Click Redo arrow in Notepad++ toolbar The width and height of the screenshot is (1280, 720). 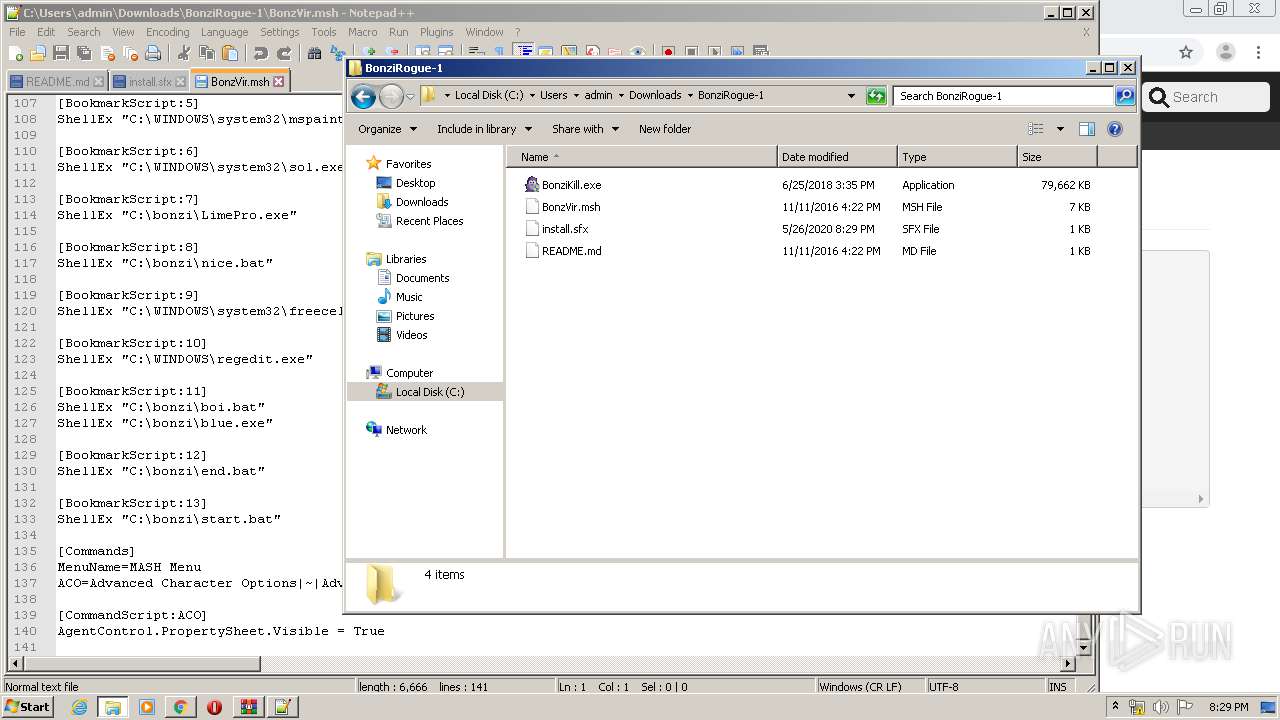pyautogui.click(x=284, y=52)
